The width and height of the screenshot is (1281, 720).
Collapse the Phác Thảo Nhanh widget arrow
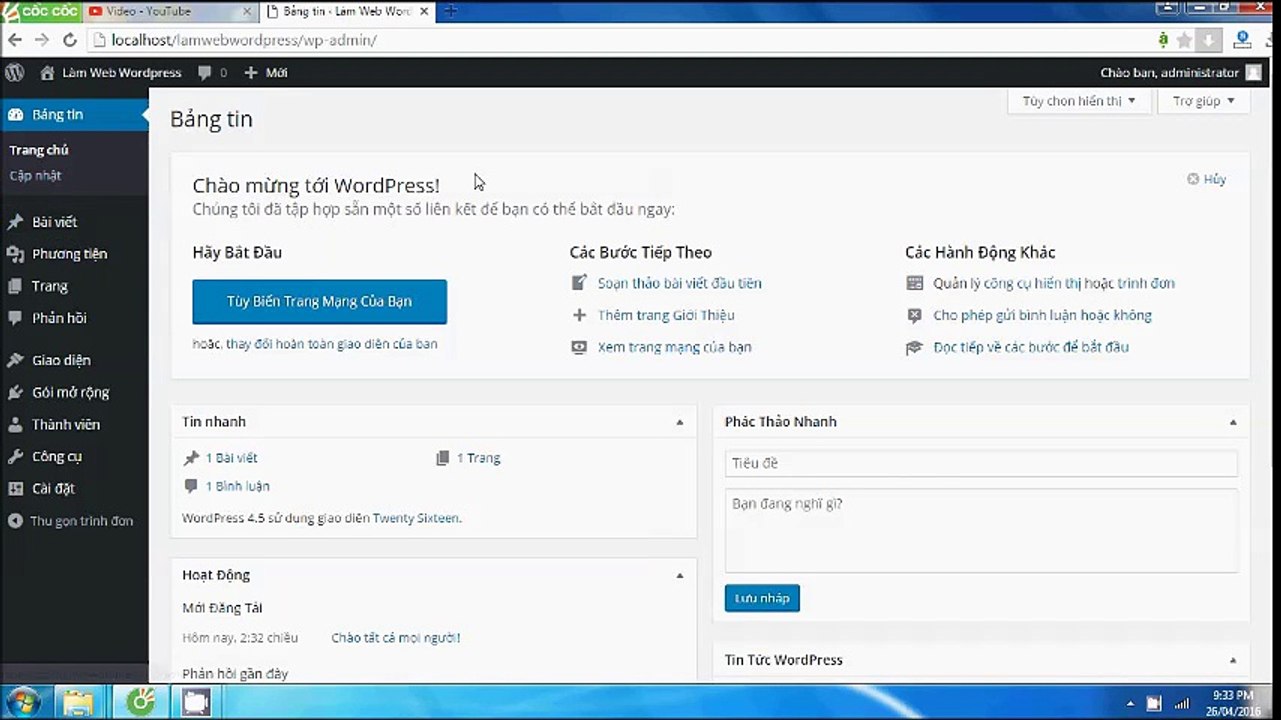tap(1233, 422)
